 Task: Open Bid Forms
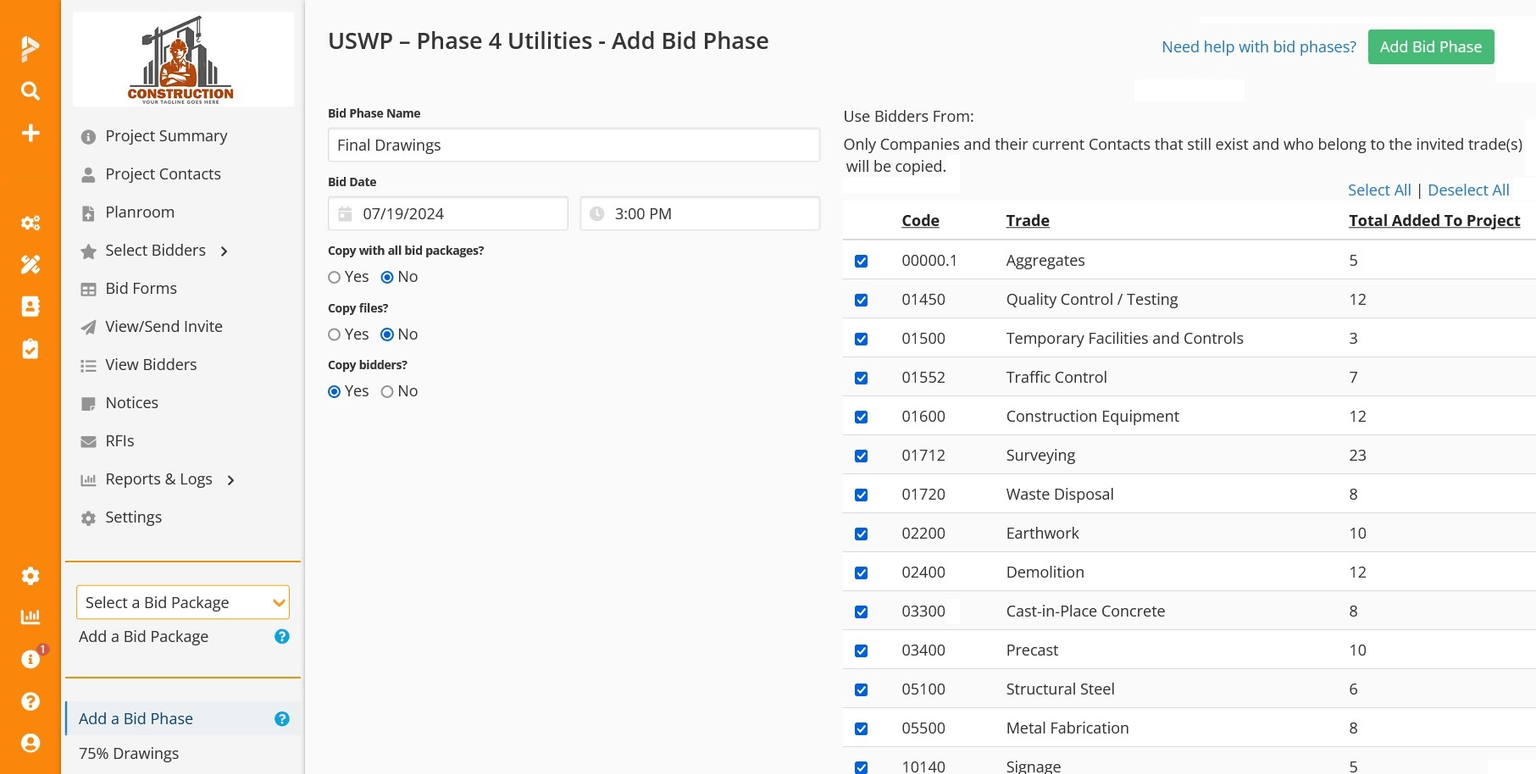point(141,288)
